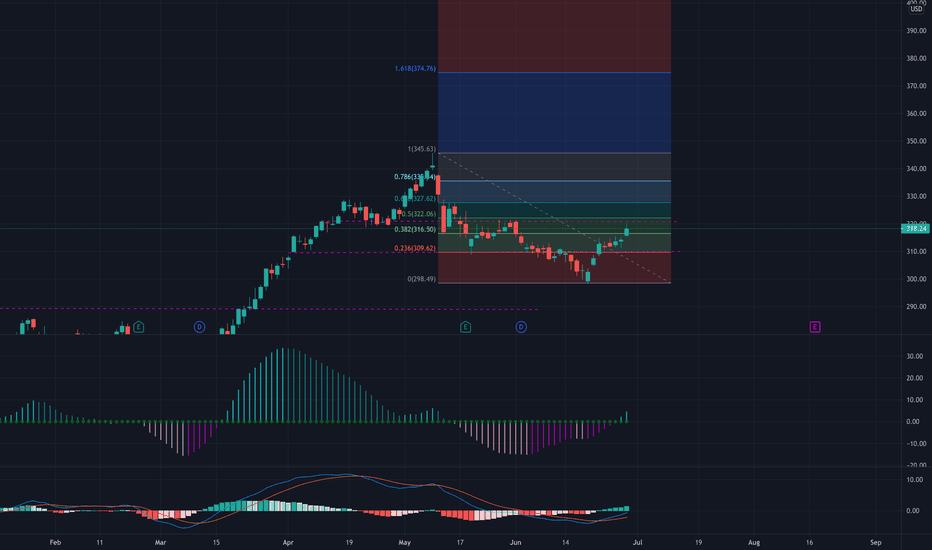Click 330.00 on the price axis
The image size is (932, 550).
click(916, 196)
